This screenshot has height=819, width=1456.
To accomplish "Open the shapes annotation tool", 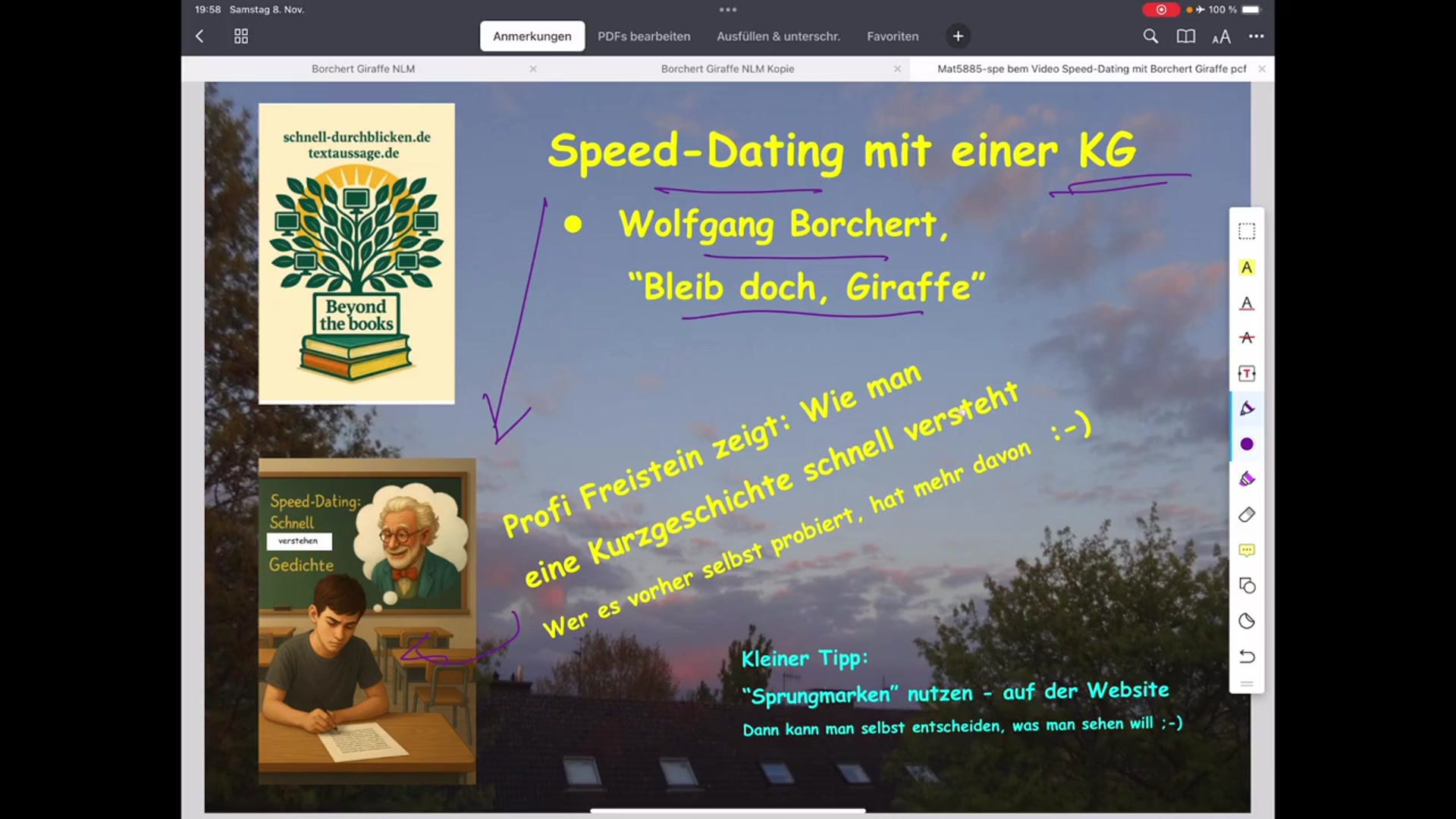I will [1247, 585].
